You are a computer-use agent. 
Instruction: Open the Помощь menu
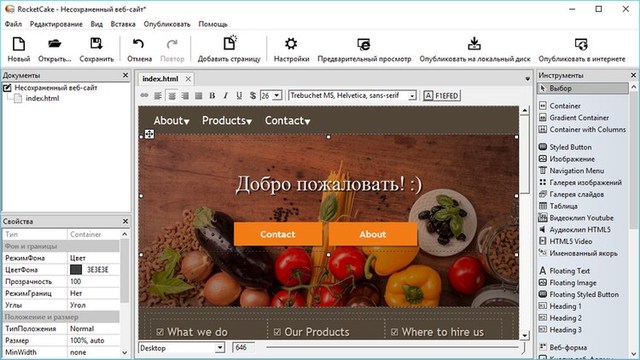pos(213,24)
